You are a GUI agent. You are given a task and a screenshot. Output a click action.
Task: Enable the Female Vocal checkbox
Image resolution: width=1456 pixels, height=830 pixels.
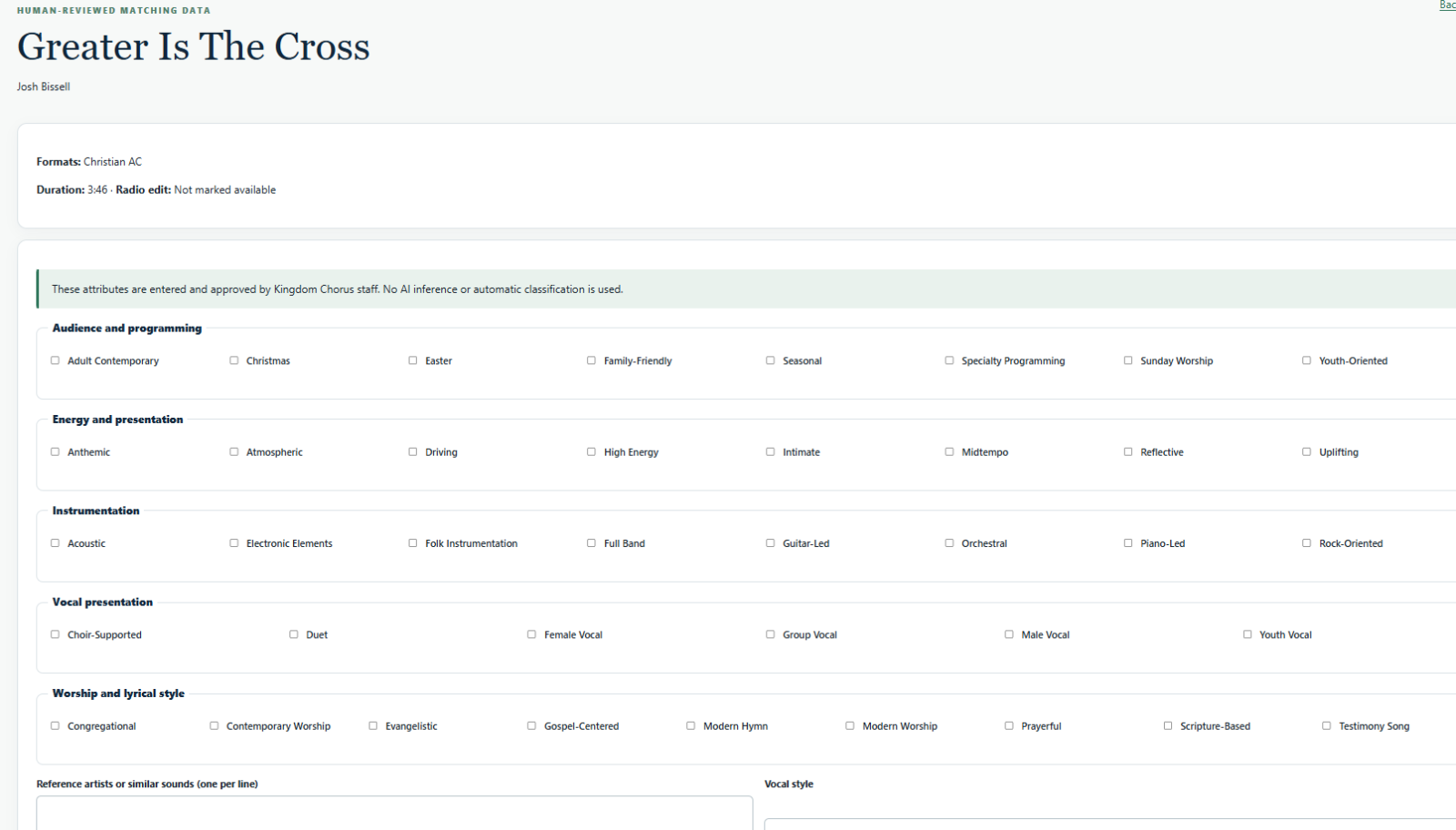532,634
